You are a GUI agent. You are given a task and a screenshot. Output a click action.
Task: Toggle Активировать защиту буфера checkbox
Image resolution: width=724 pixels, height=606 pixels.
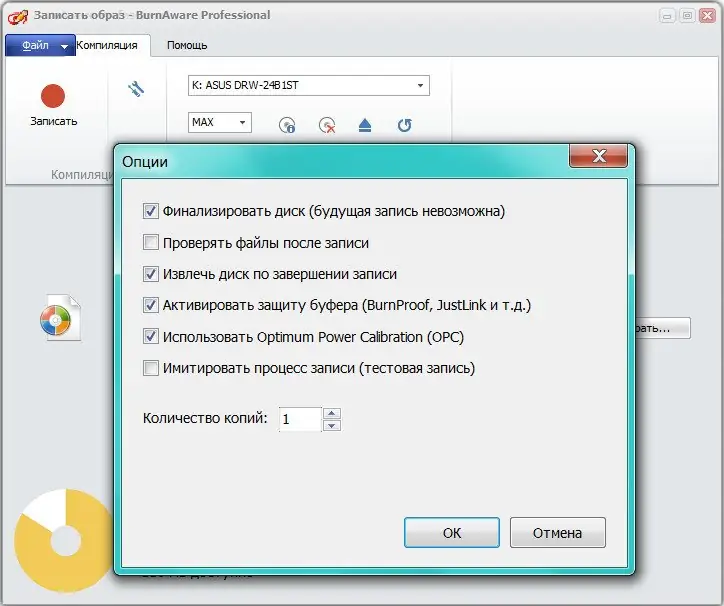pos(151,305)
